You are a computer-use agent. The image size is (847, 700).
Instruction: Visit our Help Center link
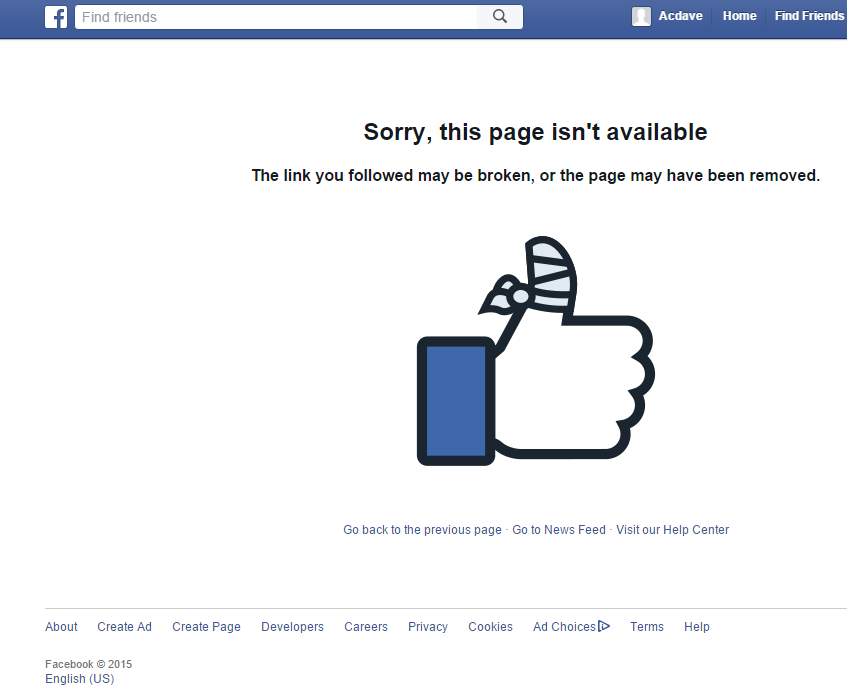[673, 529]
